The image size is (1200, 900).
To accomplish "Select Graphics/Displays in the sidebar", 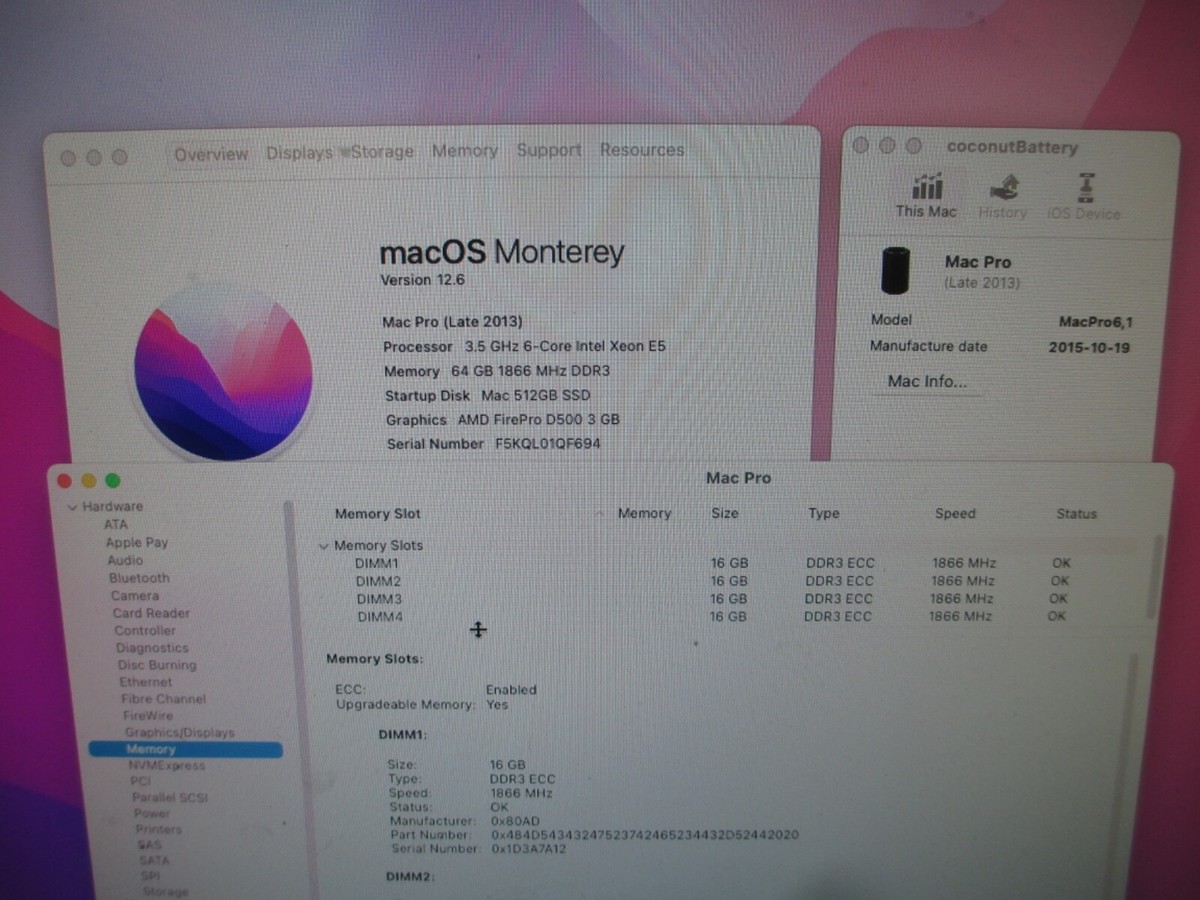I will click(x=179, y=733).
